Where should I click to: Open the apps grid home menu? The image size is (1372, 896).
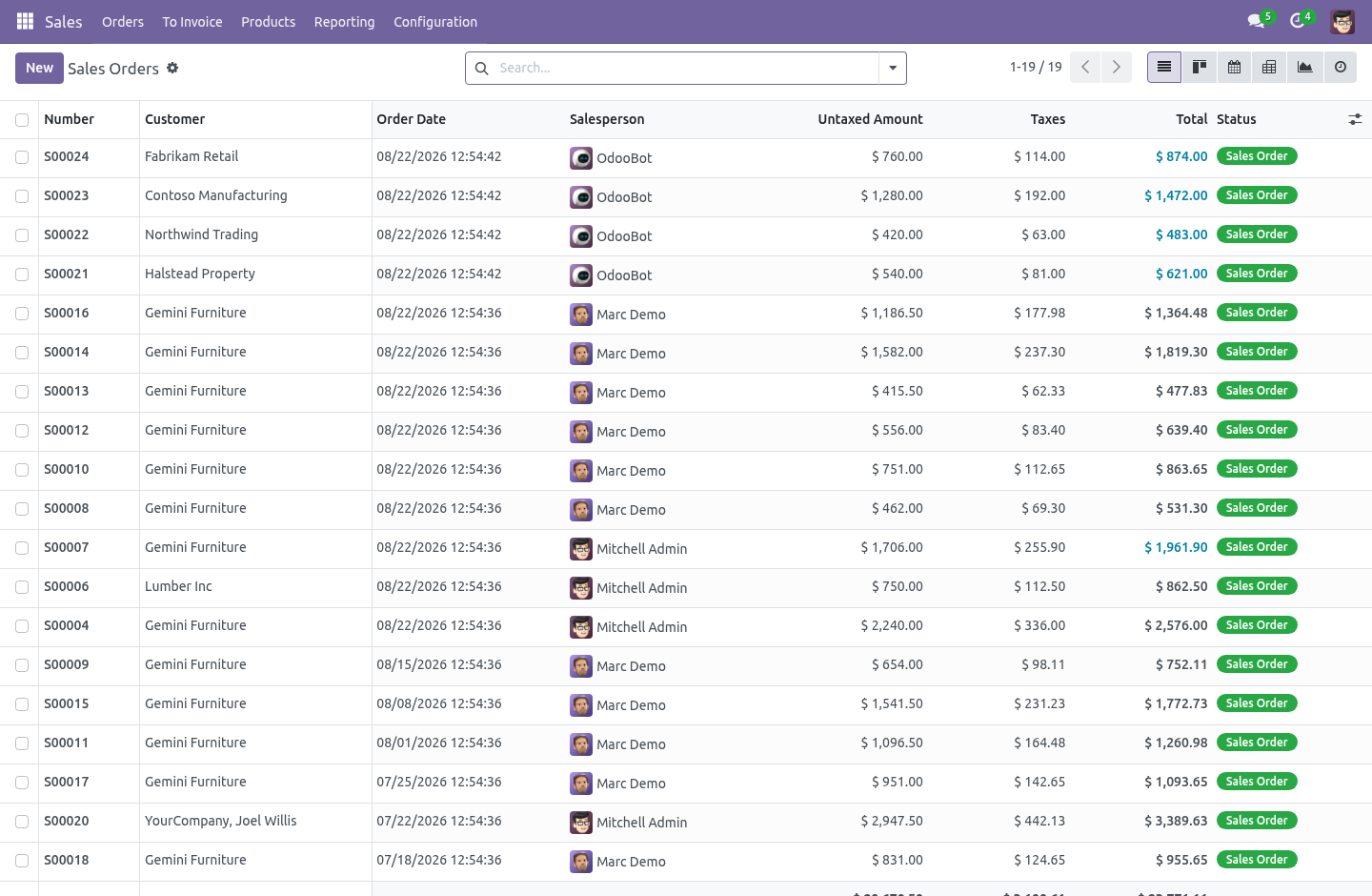point(25,21)
